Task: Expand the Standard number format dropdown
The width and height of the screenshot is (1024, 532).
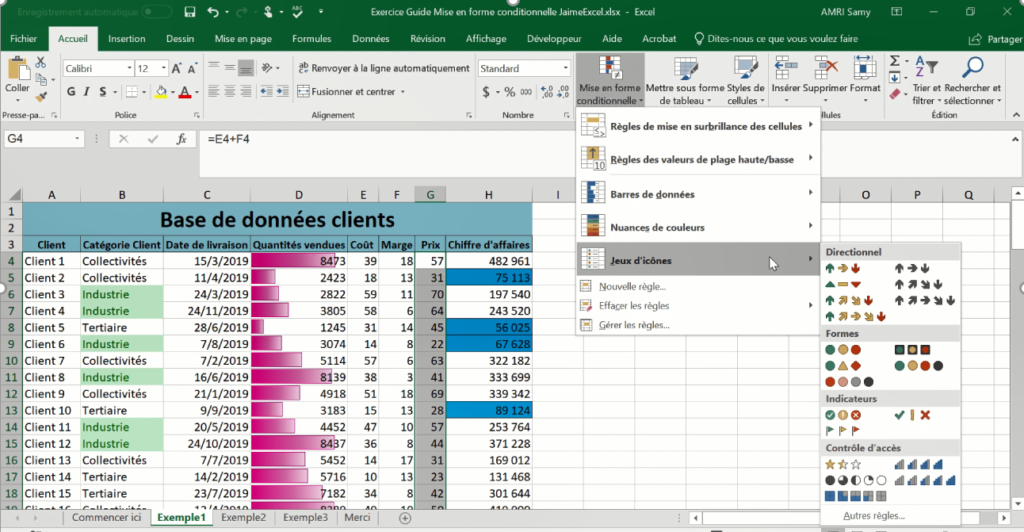Action: [563, 69]
